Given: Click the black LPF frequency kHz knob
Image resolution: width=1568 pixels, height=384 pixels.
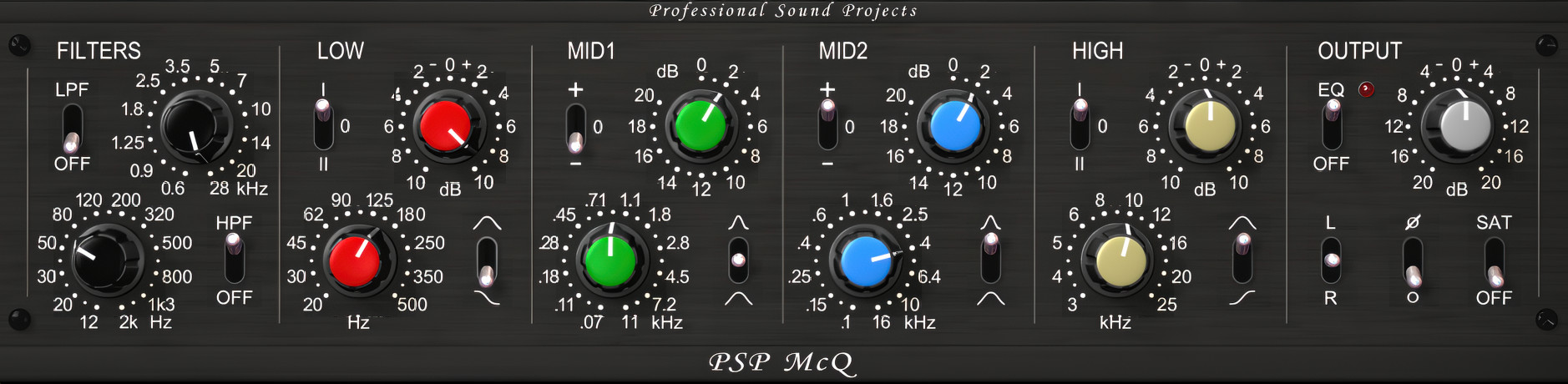Looking at the screenshot, I should [x=196, y=127].
